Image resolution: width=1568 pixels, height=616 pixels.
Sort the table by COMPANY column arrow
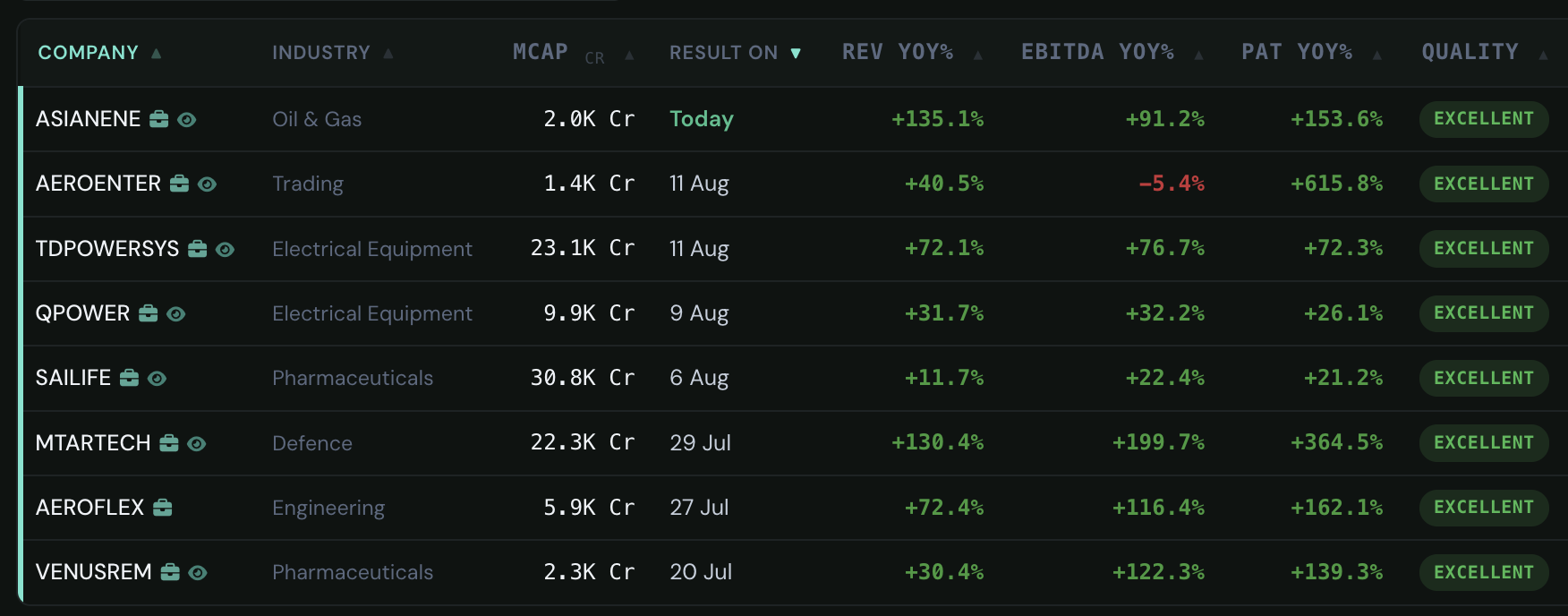point(157,54)
